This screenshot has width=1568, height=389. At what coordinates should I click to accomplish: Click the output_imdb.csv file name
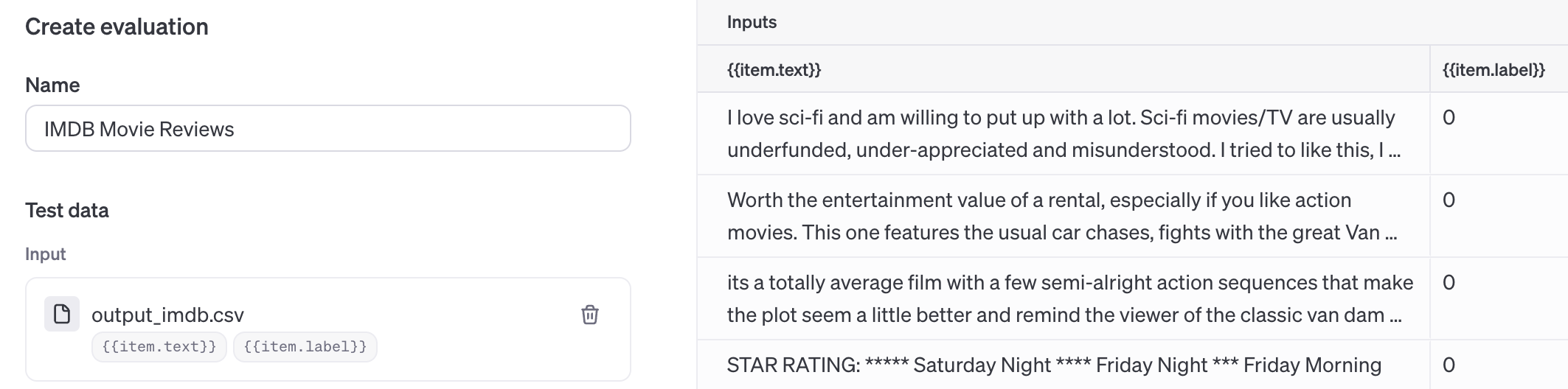167,315
